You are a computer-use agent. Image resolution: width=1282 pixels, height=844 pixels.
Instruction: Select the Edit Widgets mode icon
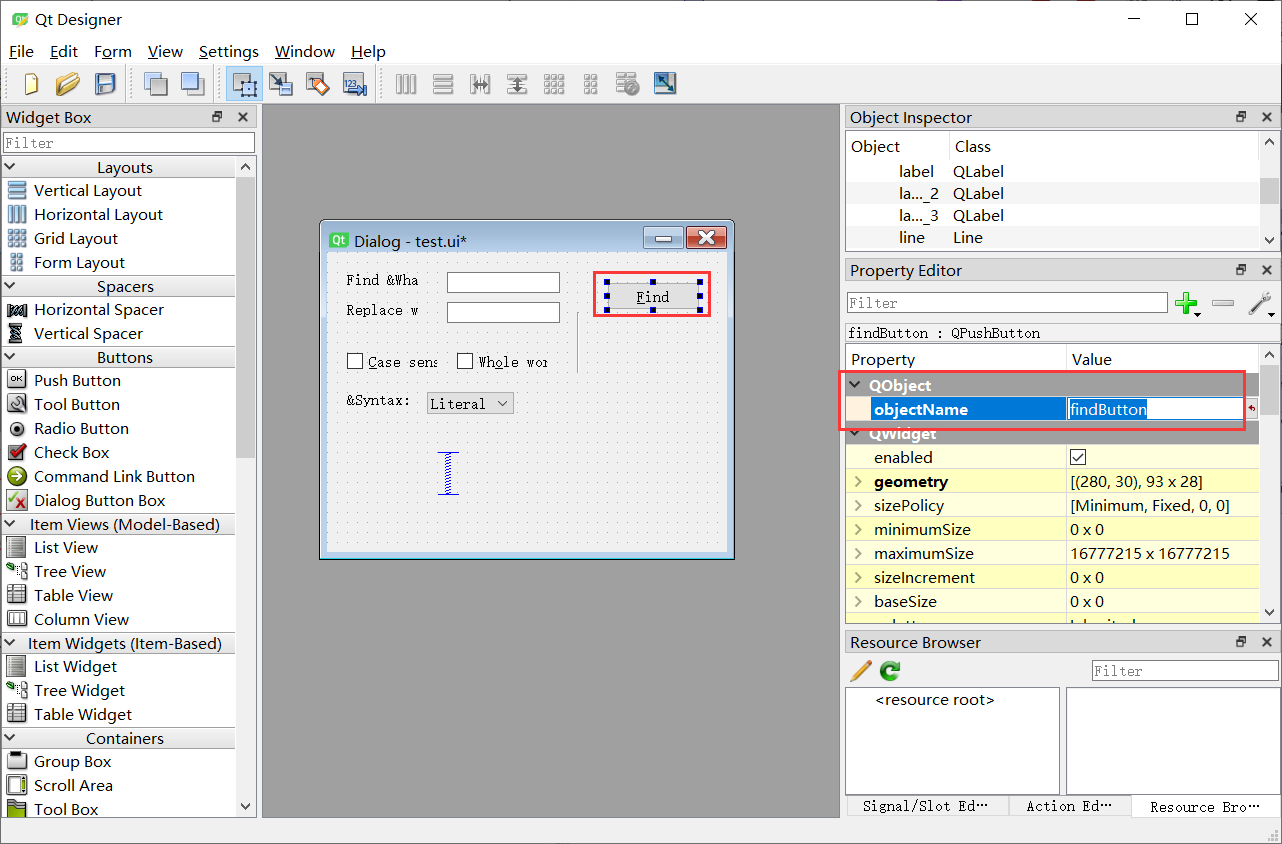coord(244,84)
